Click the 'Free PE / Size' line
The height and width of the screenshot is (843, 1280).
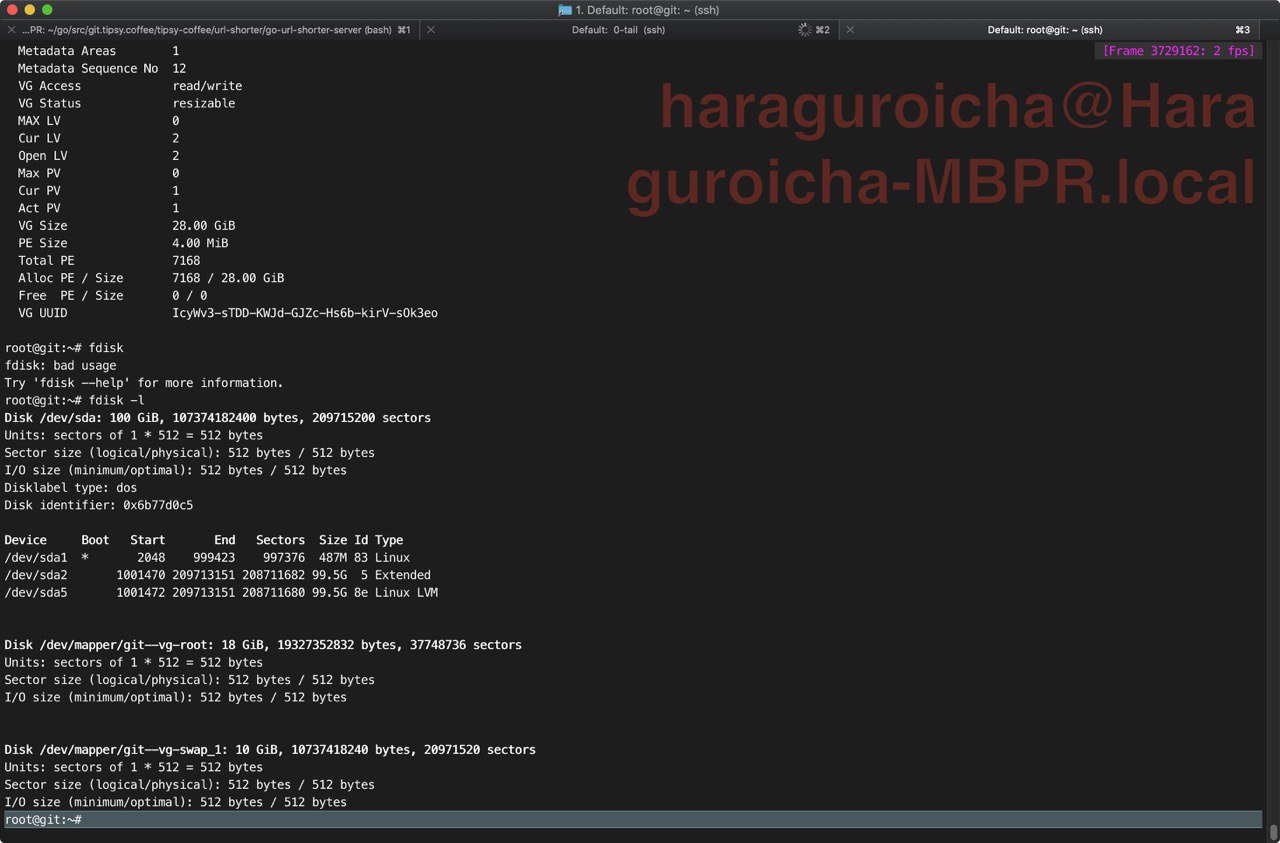[113, 296]
